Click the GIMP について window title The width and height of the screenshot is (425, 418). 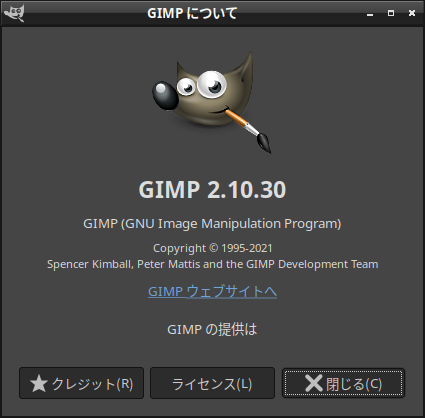(x=192, y=13)
